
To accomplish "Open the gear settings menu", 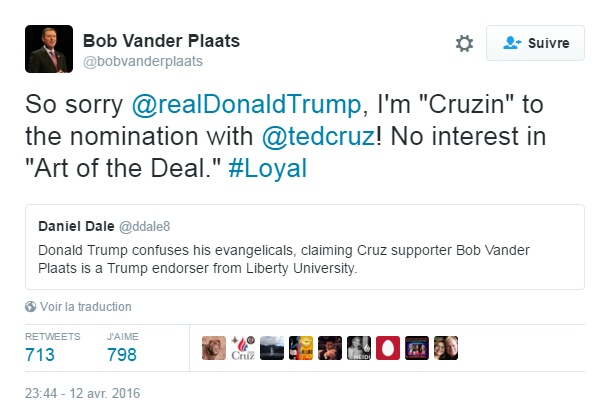I will (x=464, y=44).
